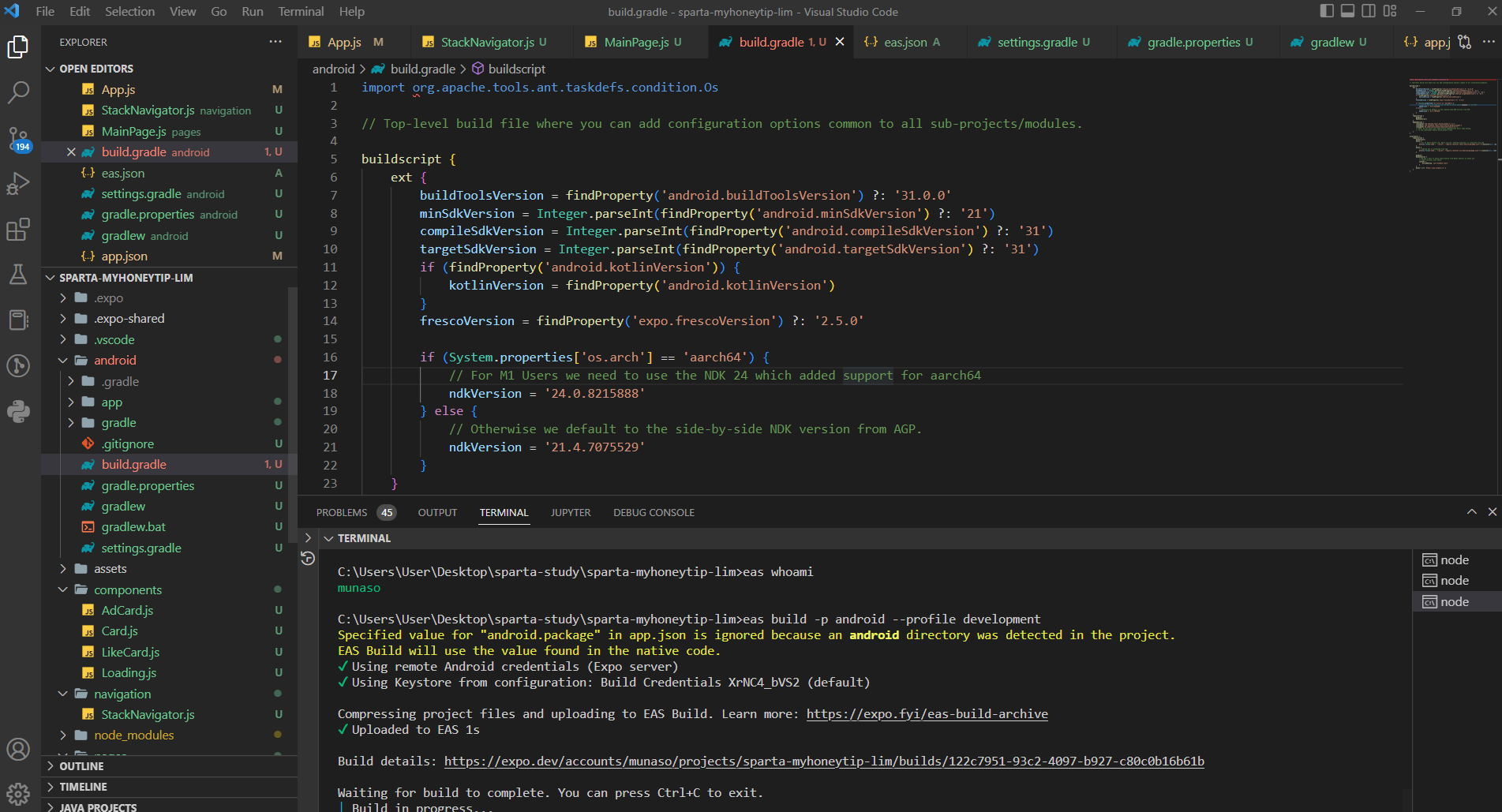
Task: Open the Search view in activity bar
Action: click(18, 92)
